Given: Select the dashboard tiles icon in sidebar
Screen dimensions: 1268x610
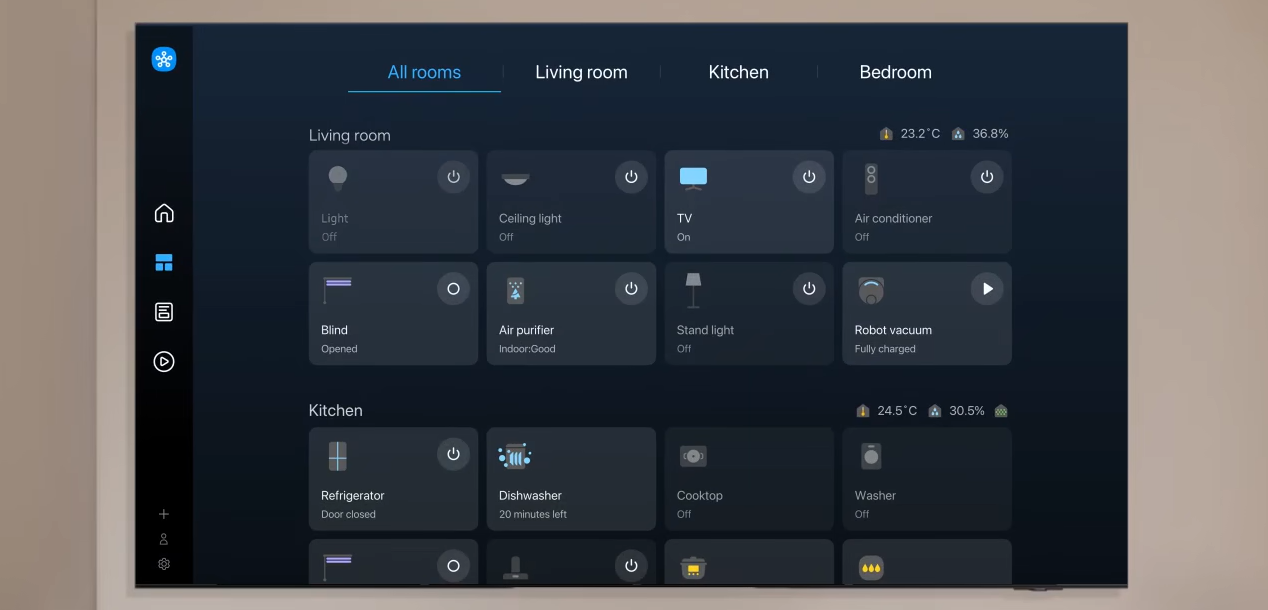Looking at the screenshot, I should click(164, 263).
